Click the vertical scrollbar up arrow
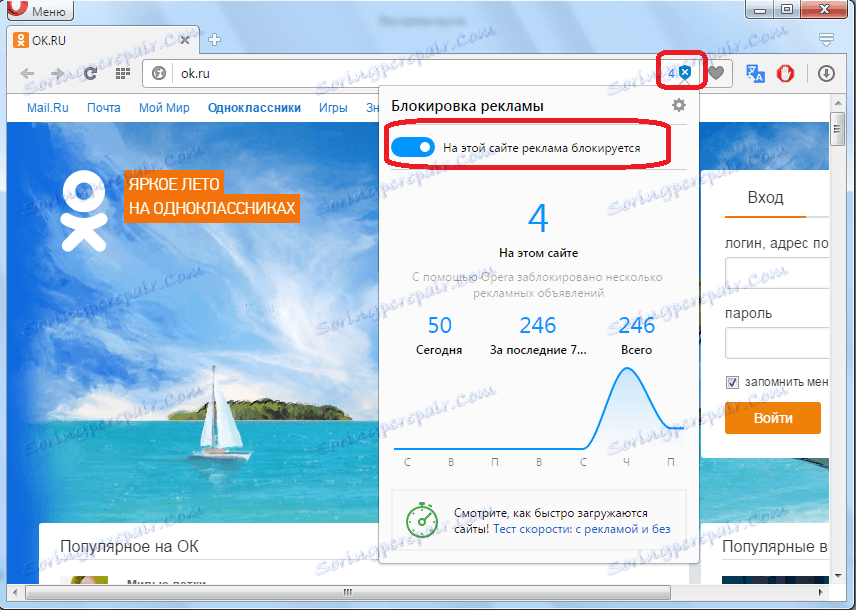 coord(837,102)
